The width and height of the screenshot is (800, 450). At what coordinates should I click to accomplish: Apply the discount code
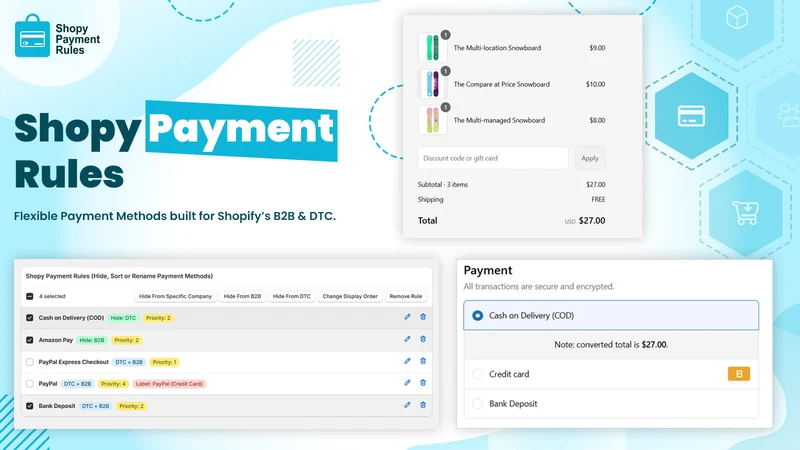point(590,158)
